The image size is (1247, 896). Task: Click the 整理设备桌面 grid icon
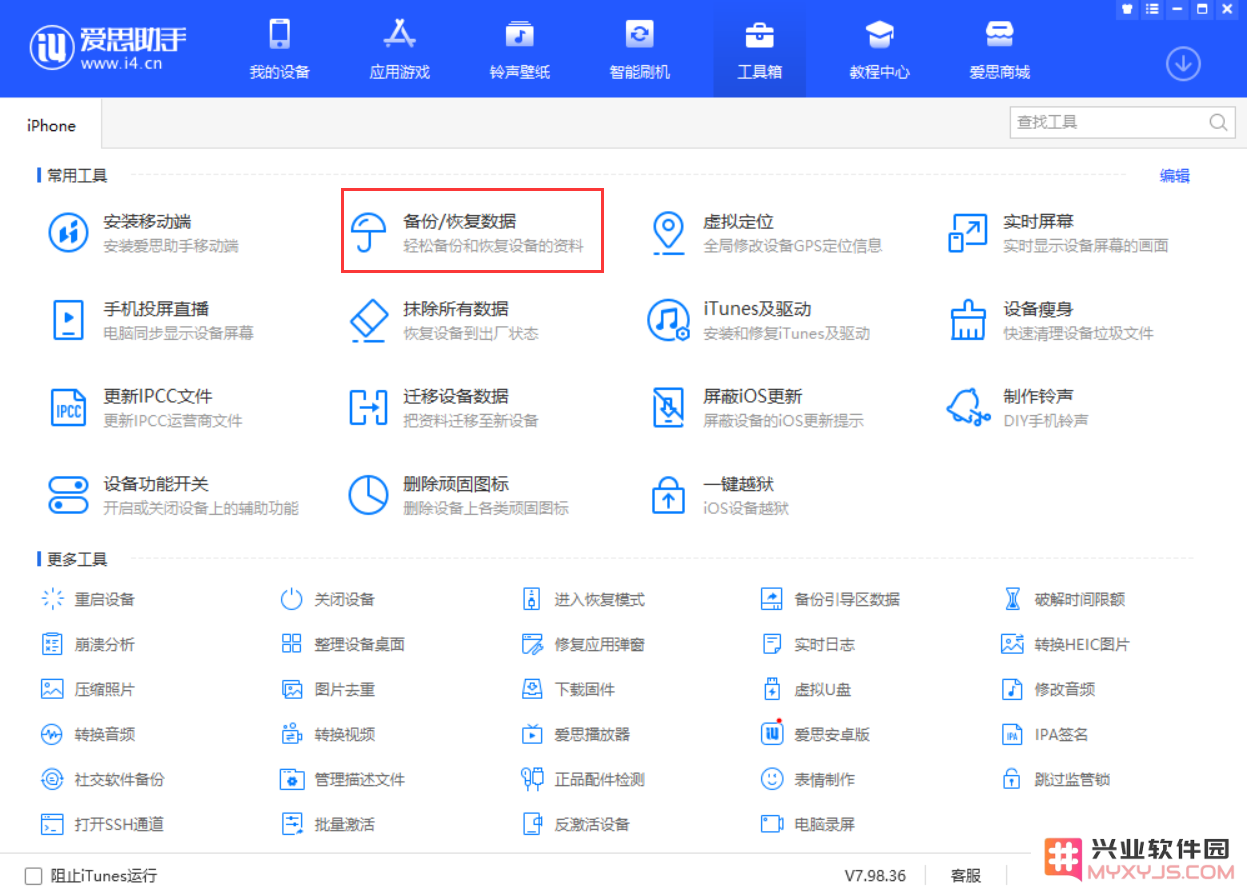coord(291,644)
